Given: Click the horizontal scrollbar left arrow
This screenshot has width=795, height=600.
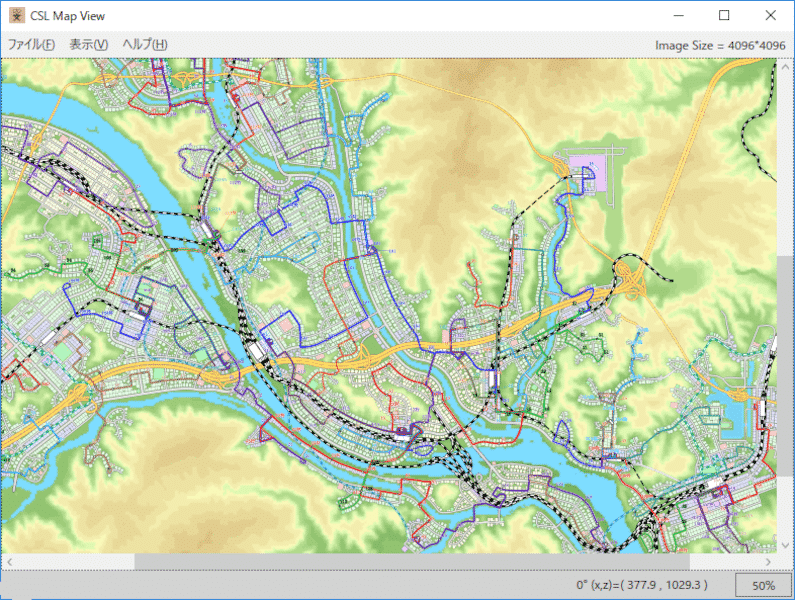Looking at the screenshot, I should point(8,561).
